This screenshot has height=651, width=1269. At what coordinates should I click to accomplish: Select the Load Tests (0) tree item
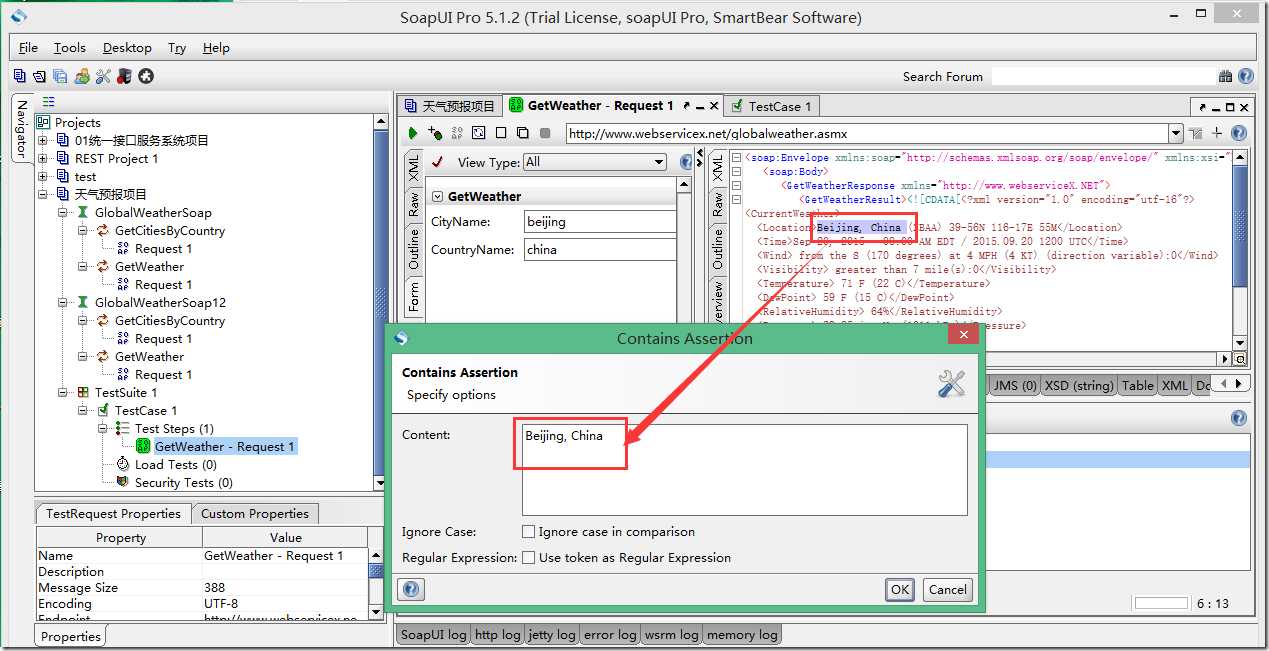[x=165, y=465]
